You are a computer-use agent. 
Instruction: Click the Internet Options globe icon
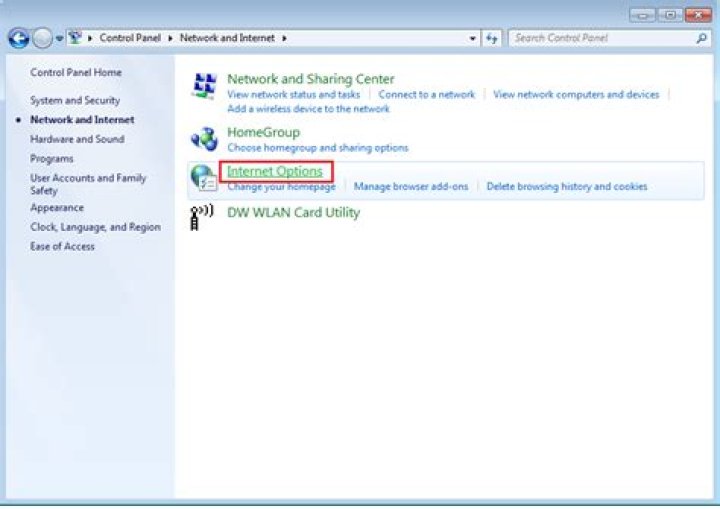click(x=204, y=178)
